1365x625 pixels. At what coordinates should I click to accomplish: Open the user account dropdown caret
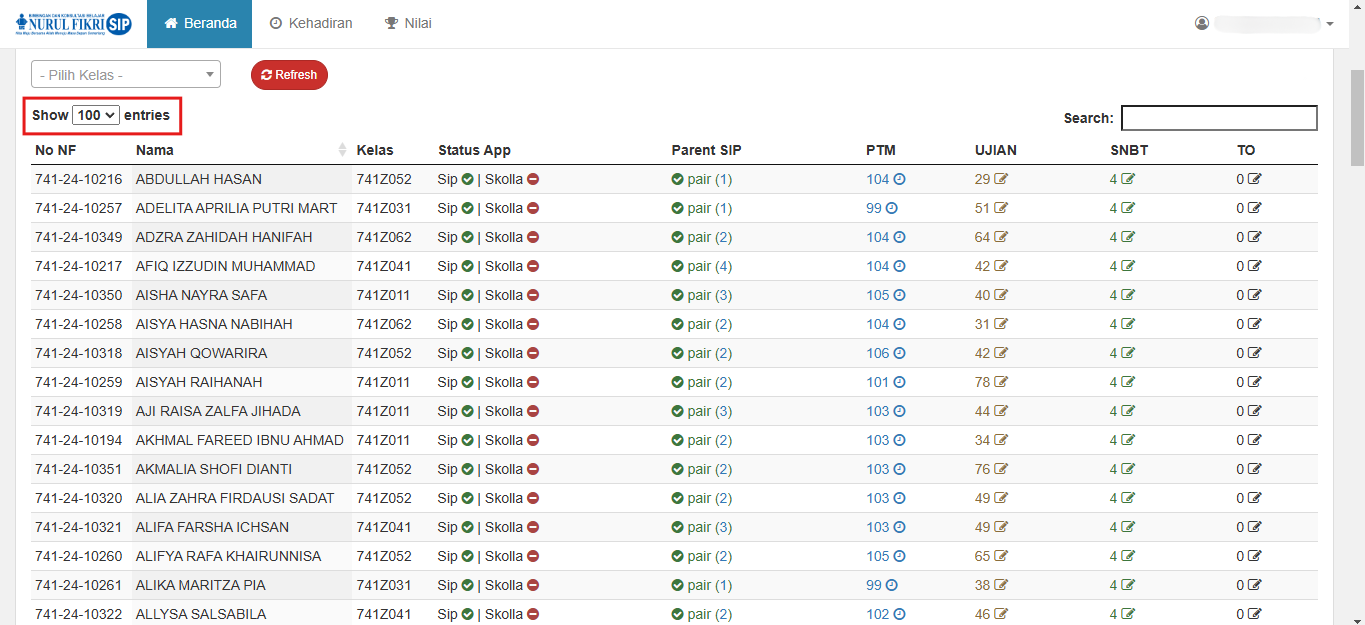point(1329,24)
